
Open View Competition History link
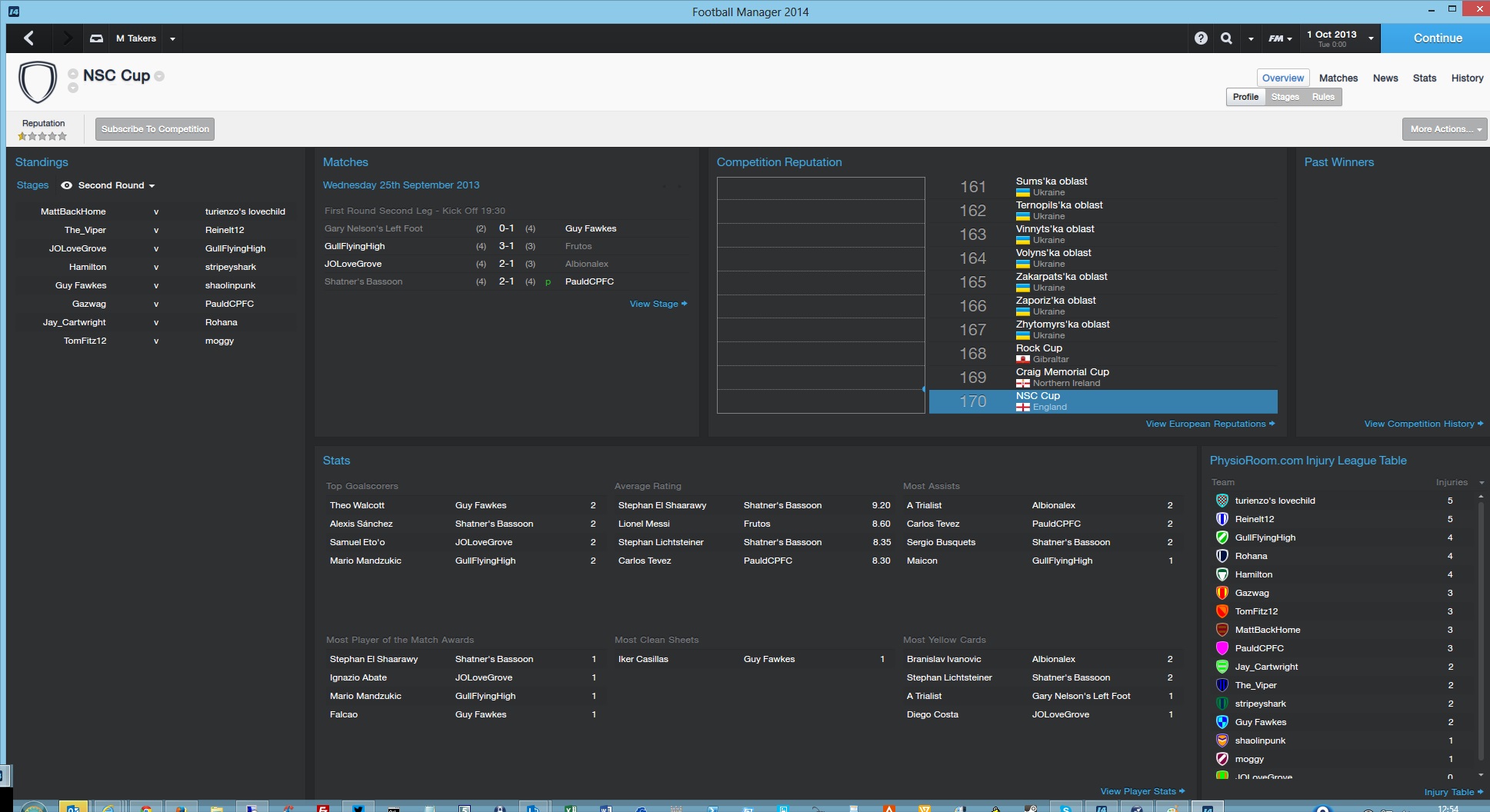1424,424
